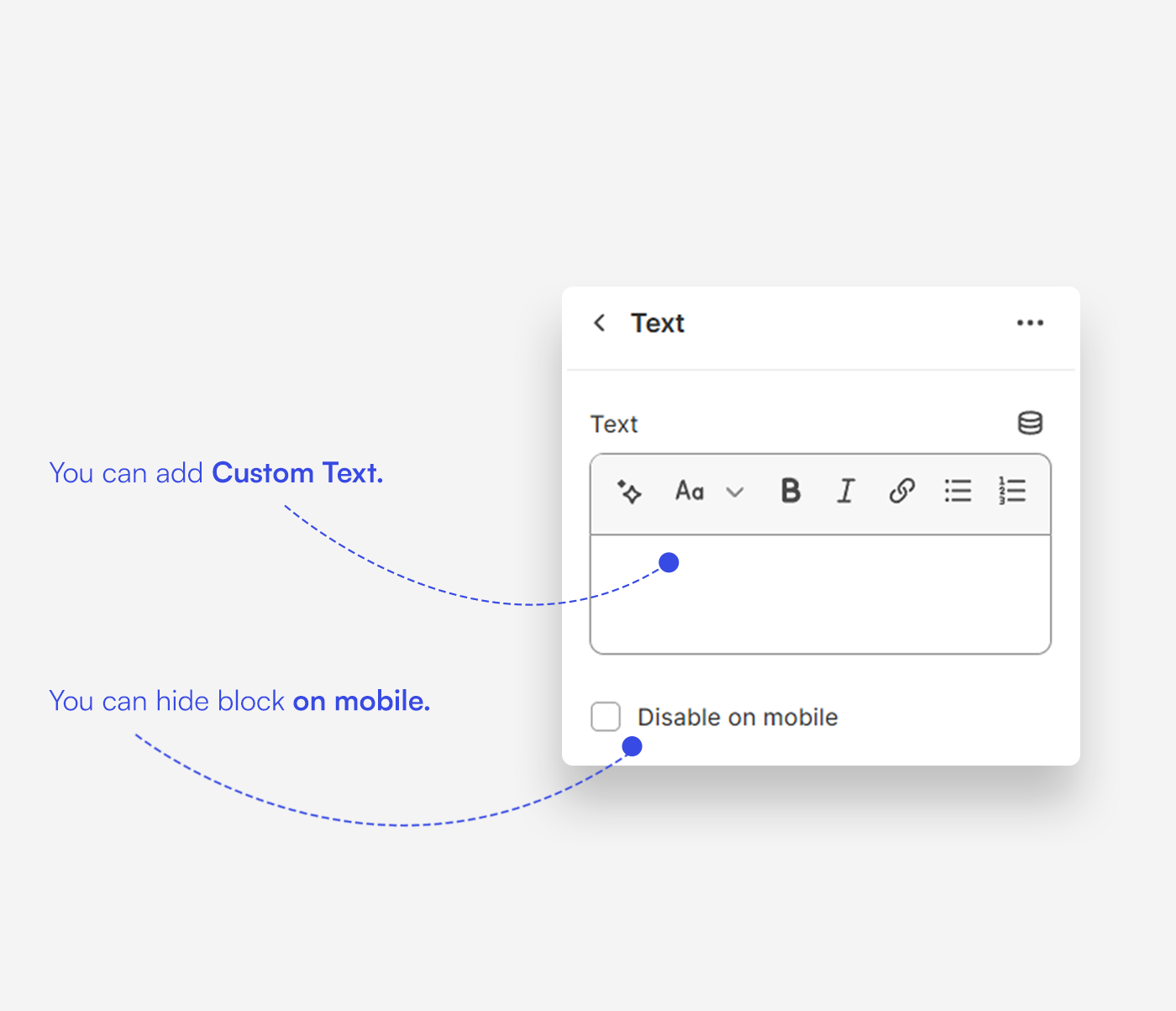This screenshot has width=1176, height=1011.
Task: Enable the Disable on mobile checkbox
Action: tap(606, 717)
